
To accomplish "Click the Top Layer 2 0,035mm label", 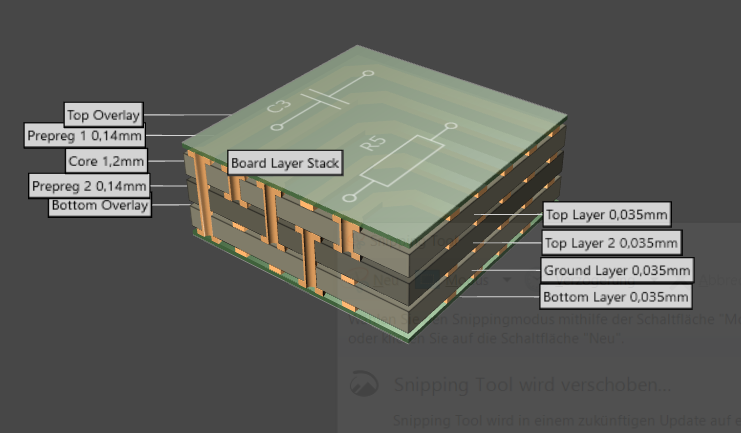I will 610,242.
